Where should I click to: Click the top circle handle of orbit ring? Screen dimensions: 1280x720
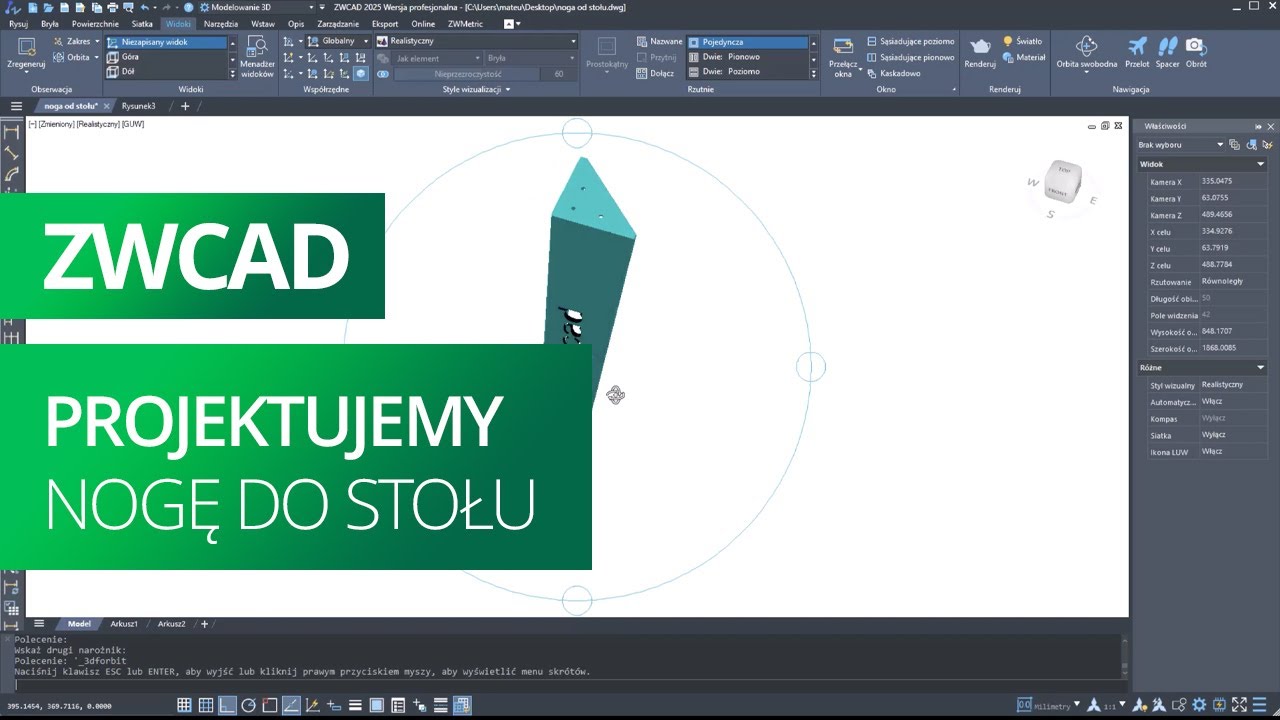click(x=577, y=133)
